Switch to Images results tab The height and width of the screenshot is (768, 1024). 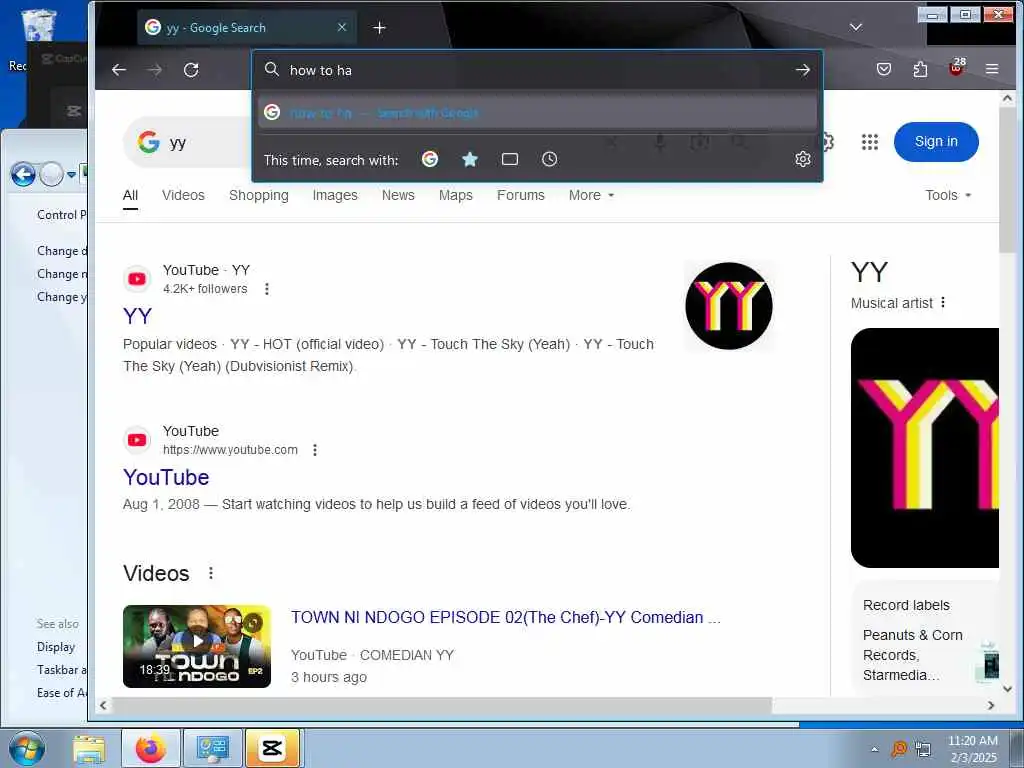coord(335,195)
